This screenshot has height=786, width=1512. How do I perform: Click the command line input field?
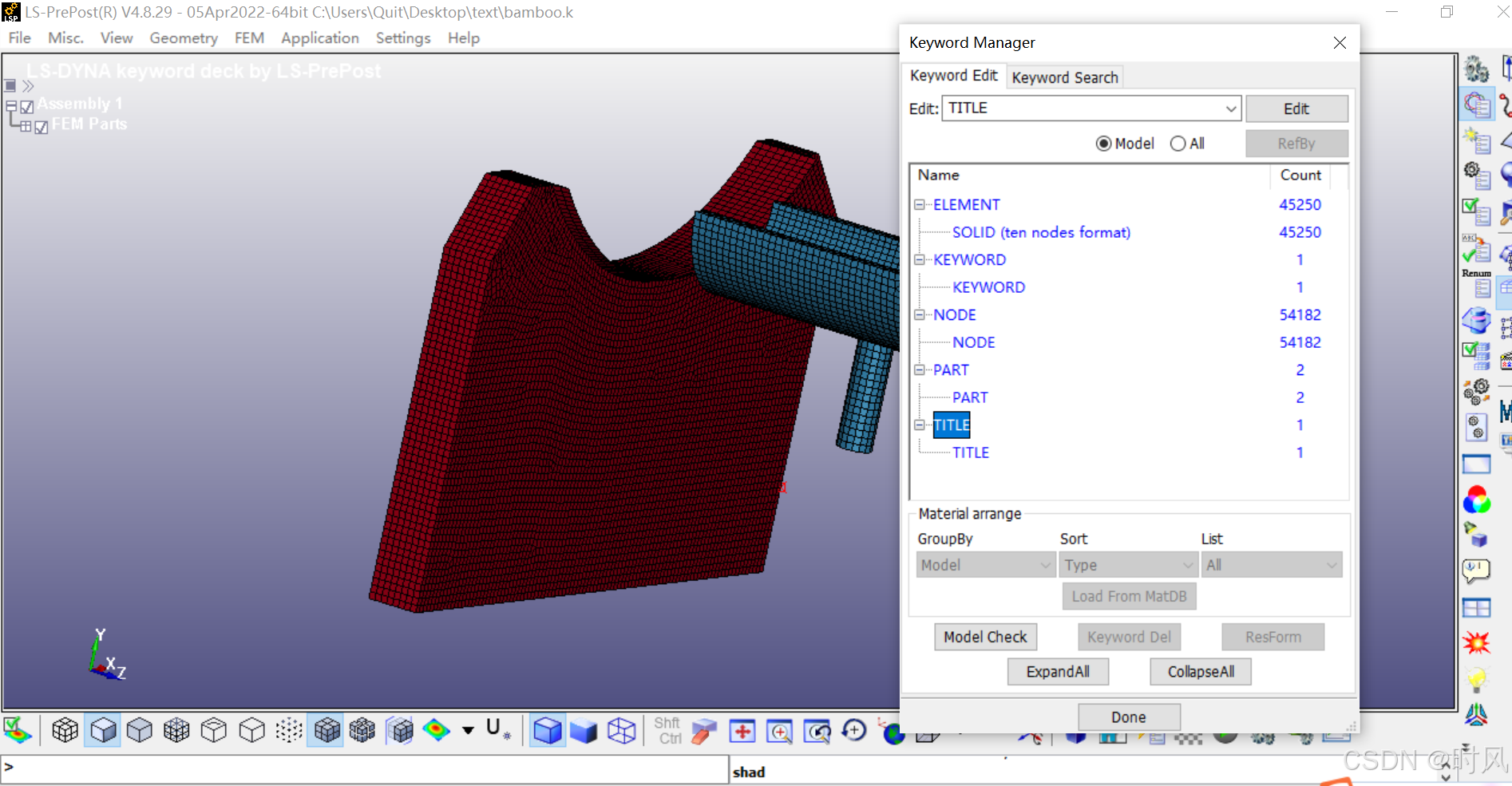tap(364, 769)
